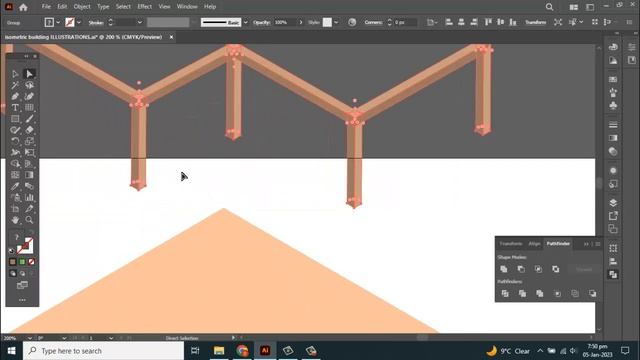Select the Direct Selection tool
Viewport: 640px width, 360px height.
tap(29, 74)
